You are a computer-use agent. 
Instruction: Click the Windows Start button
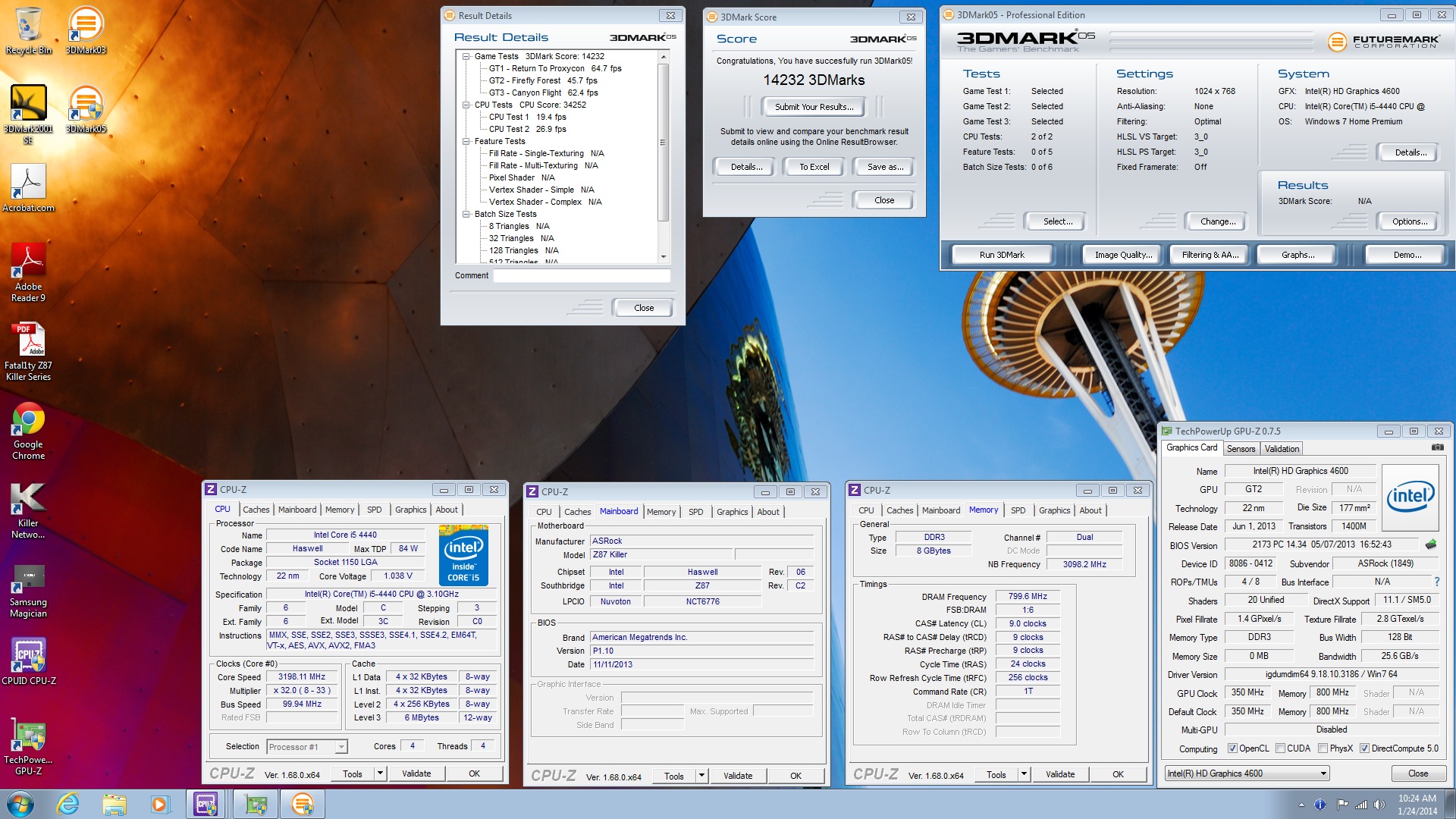pyautogui.click(x=20, y=804)
